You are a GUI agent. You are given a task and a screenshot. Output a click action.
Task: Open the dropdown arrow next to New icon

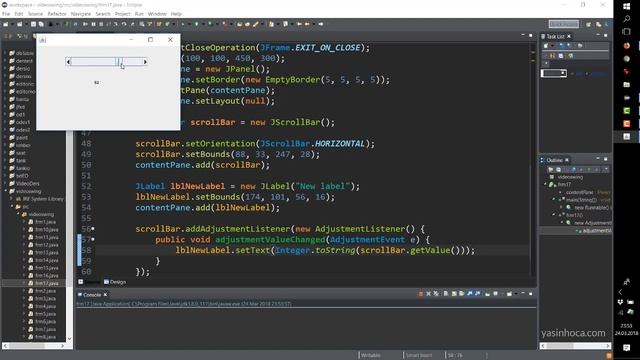[x=12, y=24]
